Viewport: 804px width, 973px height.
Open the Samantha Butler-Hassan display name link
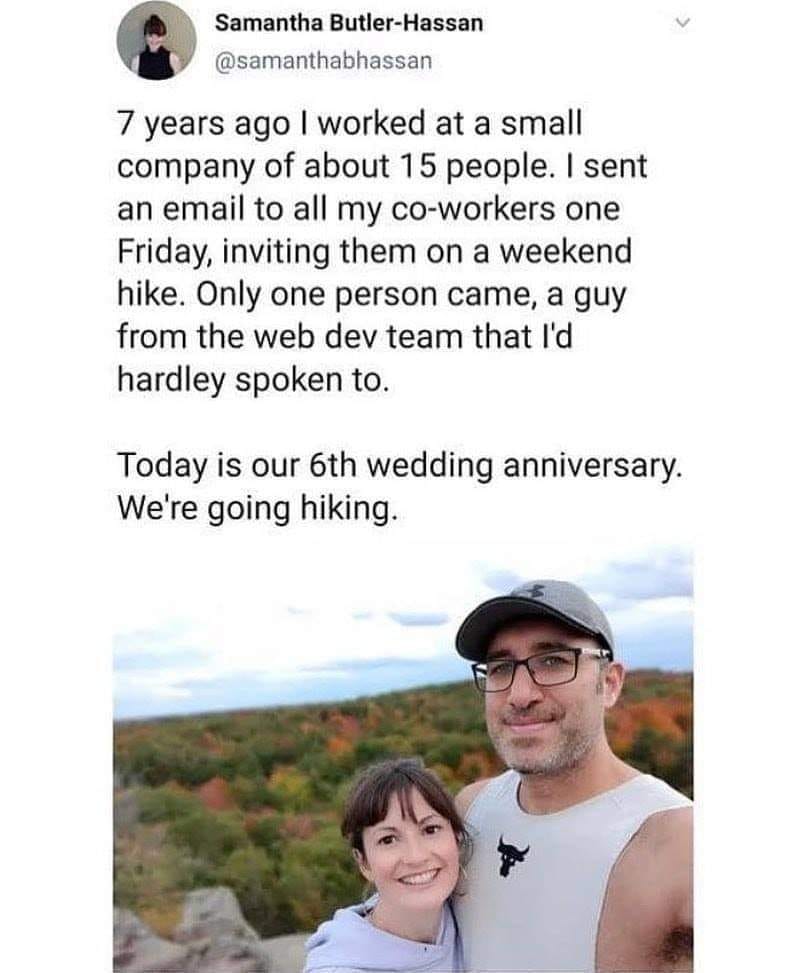coord(349,24)
